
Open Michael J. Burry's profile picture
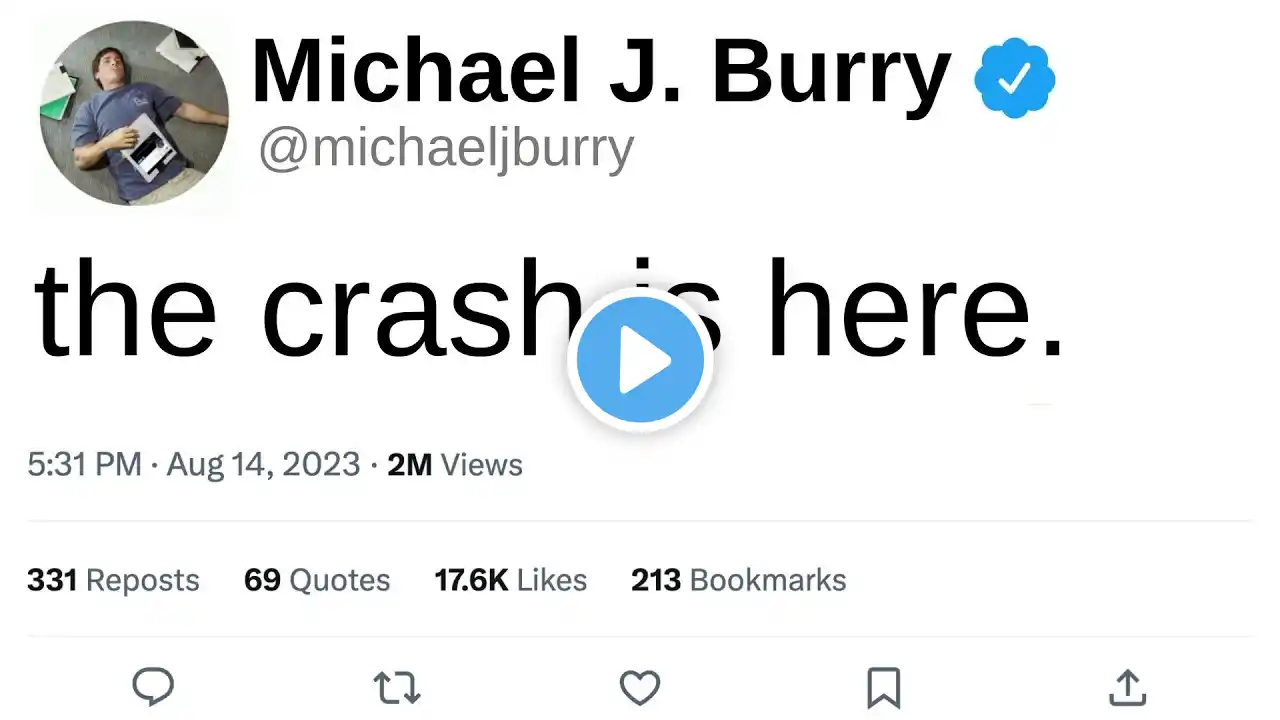(134, 111)
